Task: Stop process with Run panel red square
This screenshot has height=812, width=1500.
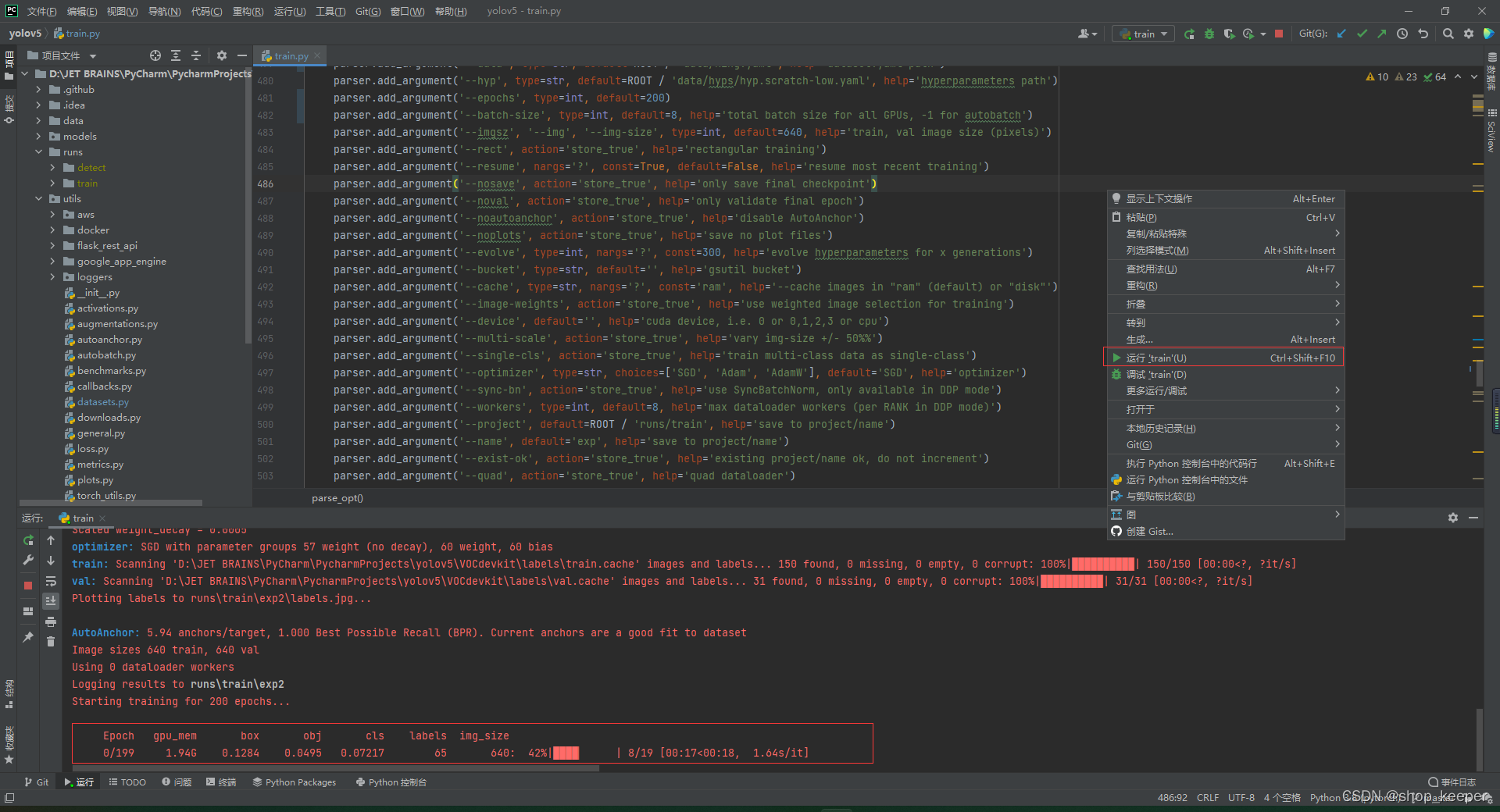Action: point(28,585)
